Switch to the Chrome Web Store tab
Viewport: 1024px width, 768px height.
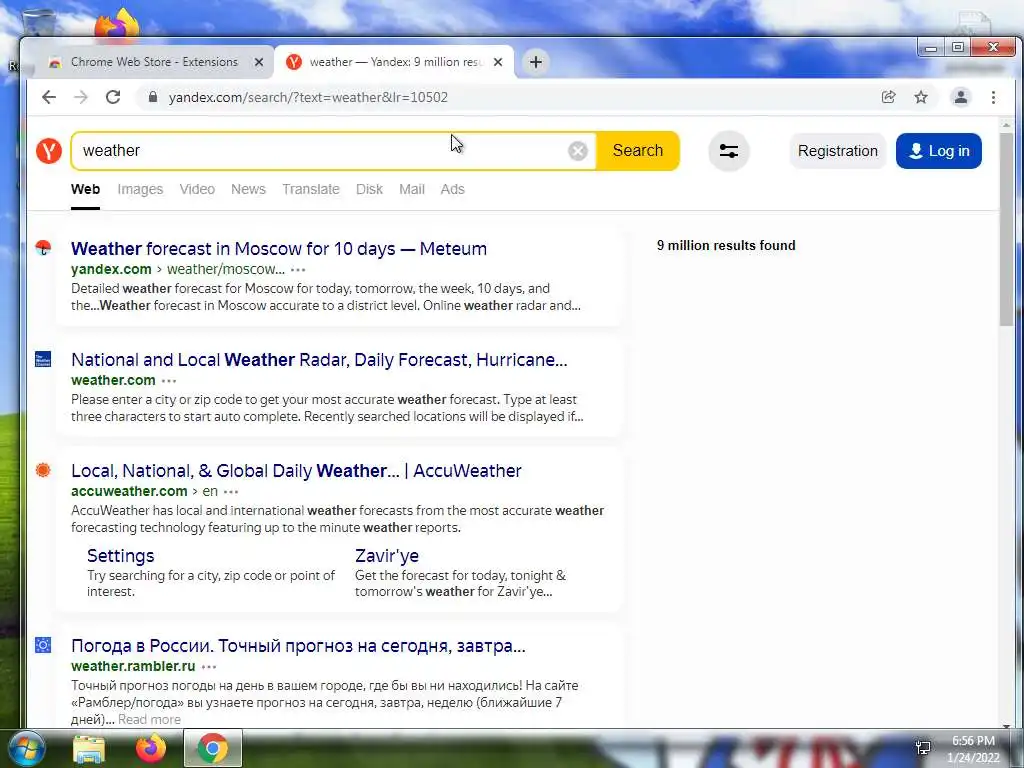click(x=154, y=62)
